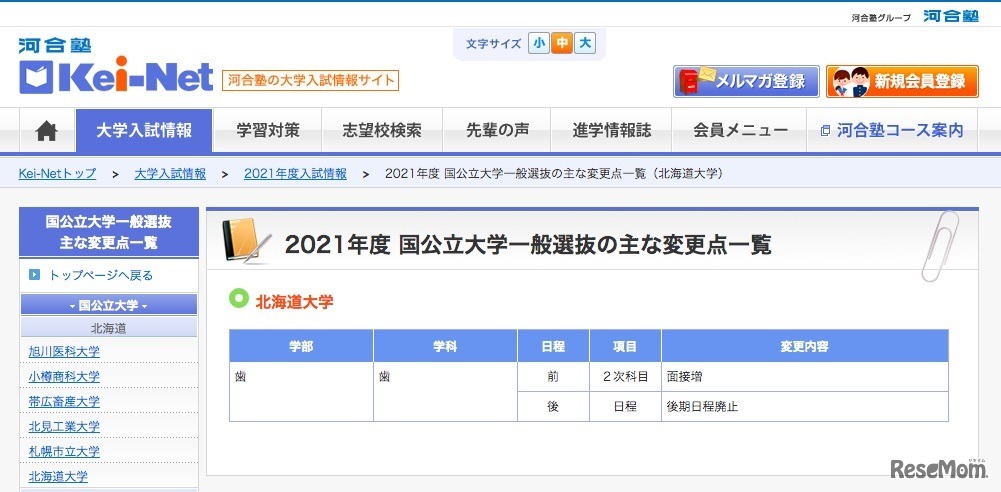Open 旭川医科大学 in the sidebar
The width and height of the screenshot is (1001, 492).
coord(64,351)
